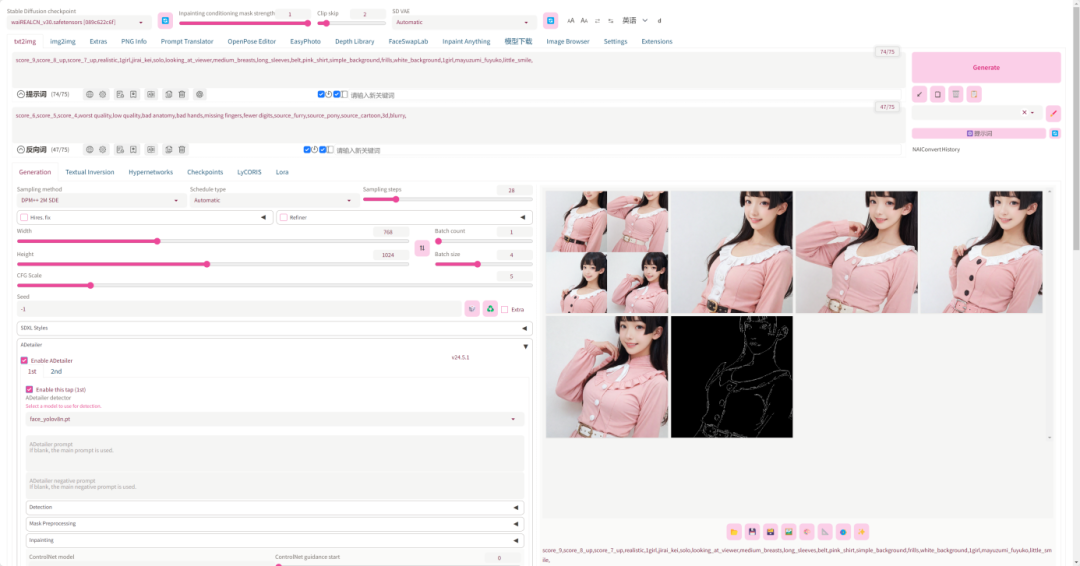Open the PNG Info tab
Viewport: 1080px width, 566px height.
(x=134, y=41)
